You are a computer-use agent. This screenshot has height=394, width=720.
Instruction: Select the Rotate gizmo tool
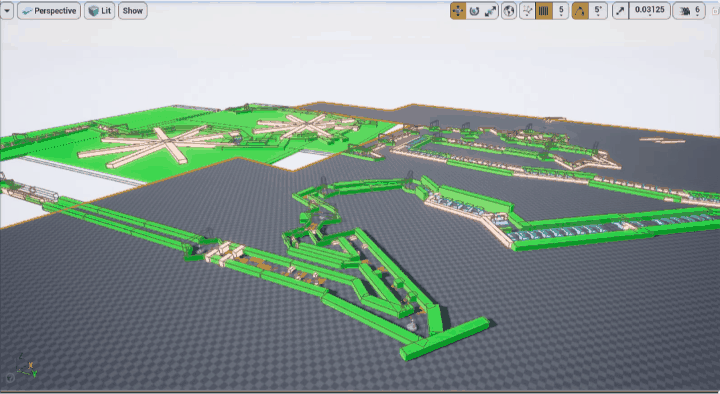(474, 11)
